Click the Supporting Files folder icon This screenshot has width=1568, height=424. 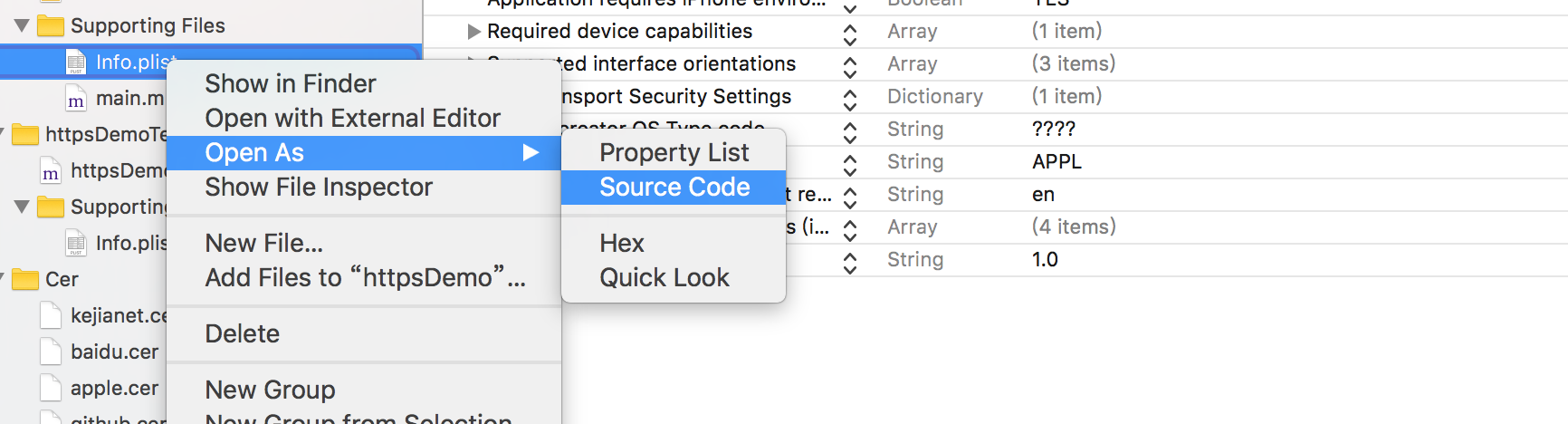[x=51, y=25]
